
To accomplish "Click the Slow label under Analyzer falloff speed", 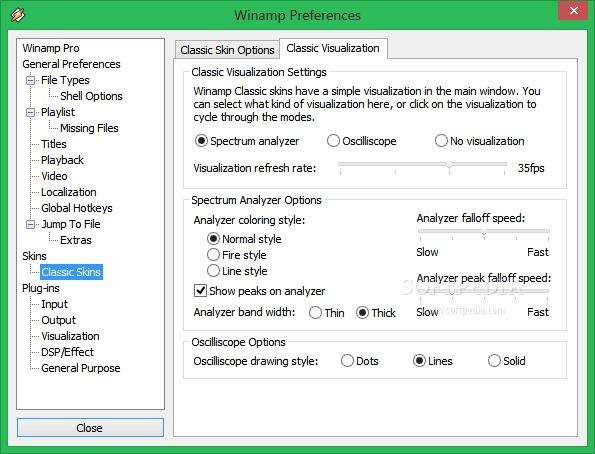I will click(x=427, y=252).
